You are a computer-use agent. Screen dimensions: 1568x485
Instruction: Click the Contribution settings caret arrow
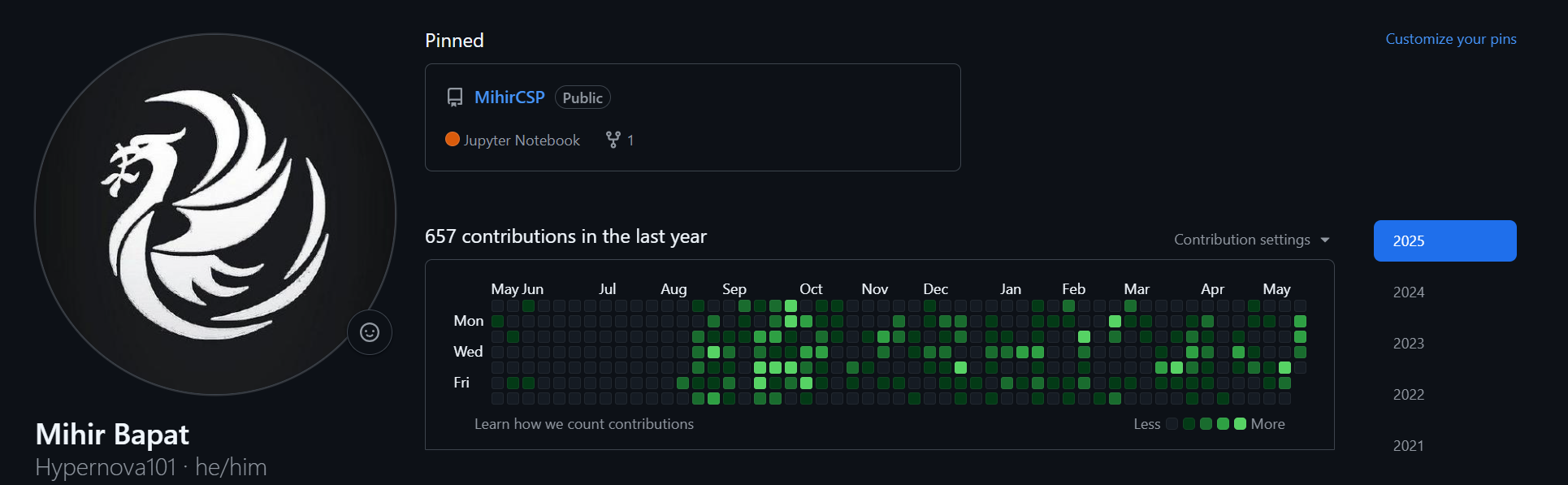pos(1325,240)
